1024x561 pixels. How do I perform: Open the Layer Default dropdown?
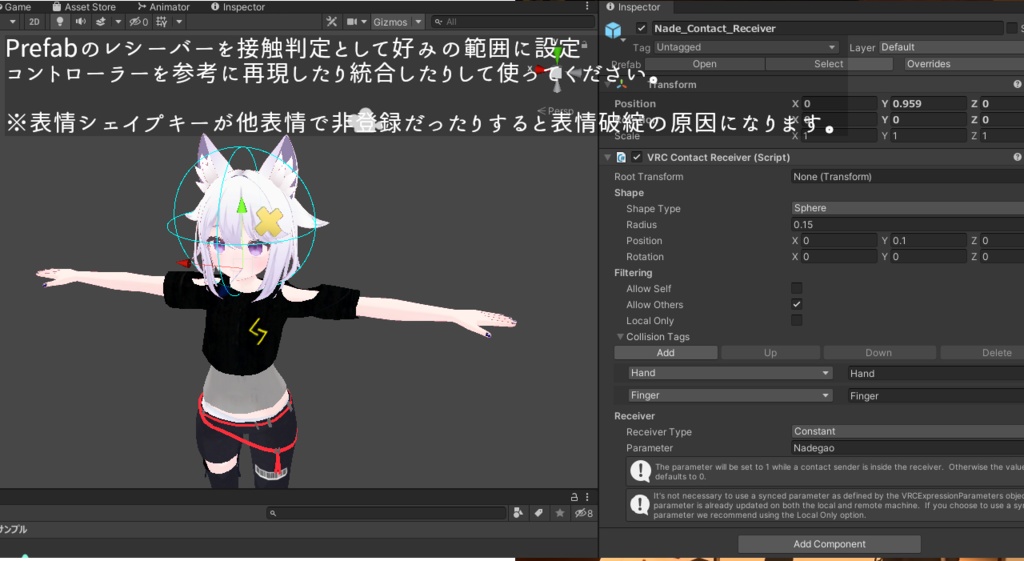point(951,47)
